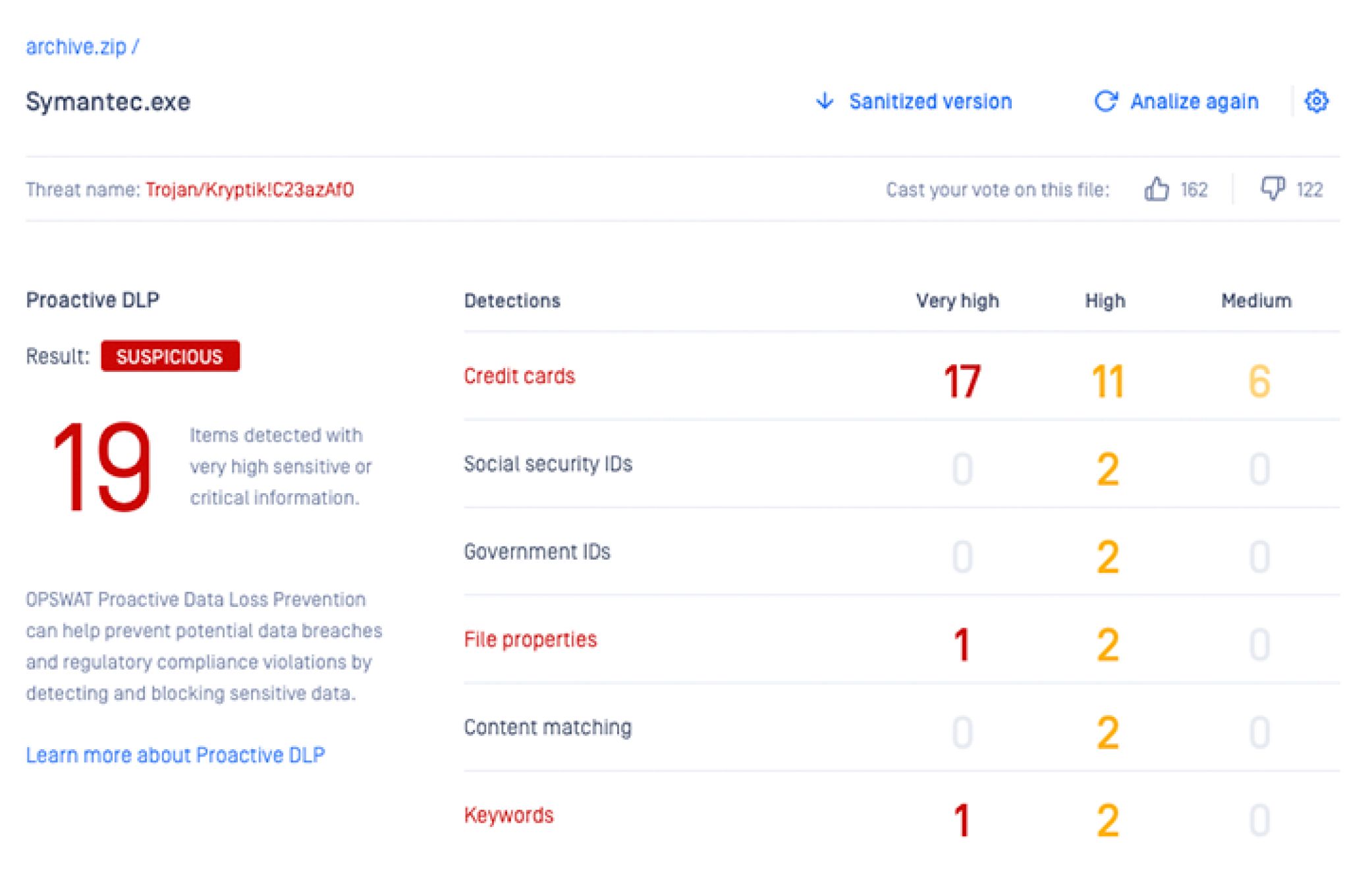Click the File properties row label
This screenshot has height=896, width=1345.
pos(530,639)
